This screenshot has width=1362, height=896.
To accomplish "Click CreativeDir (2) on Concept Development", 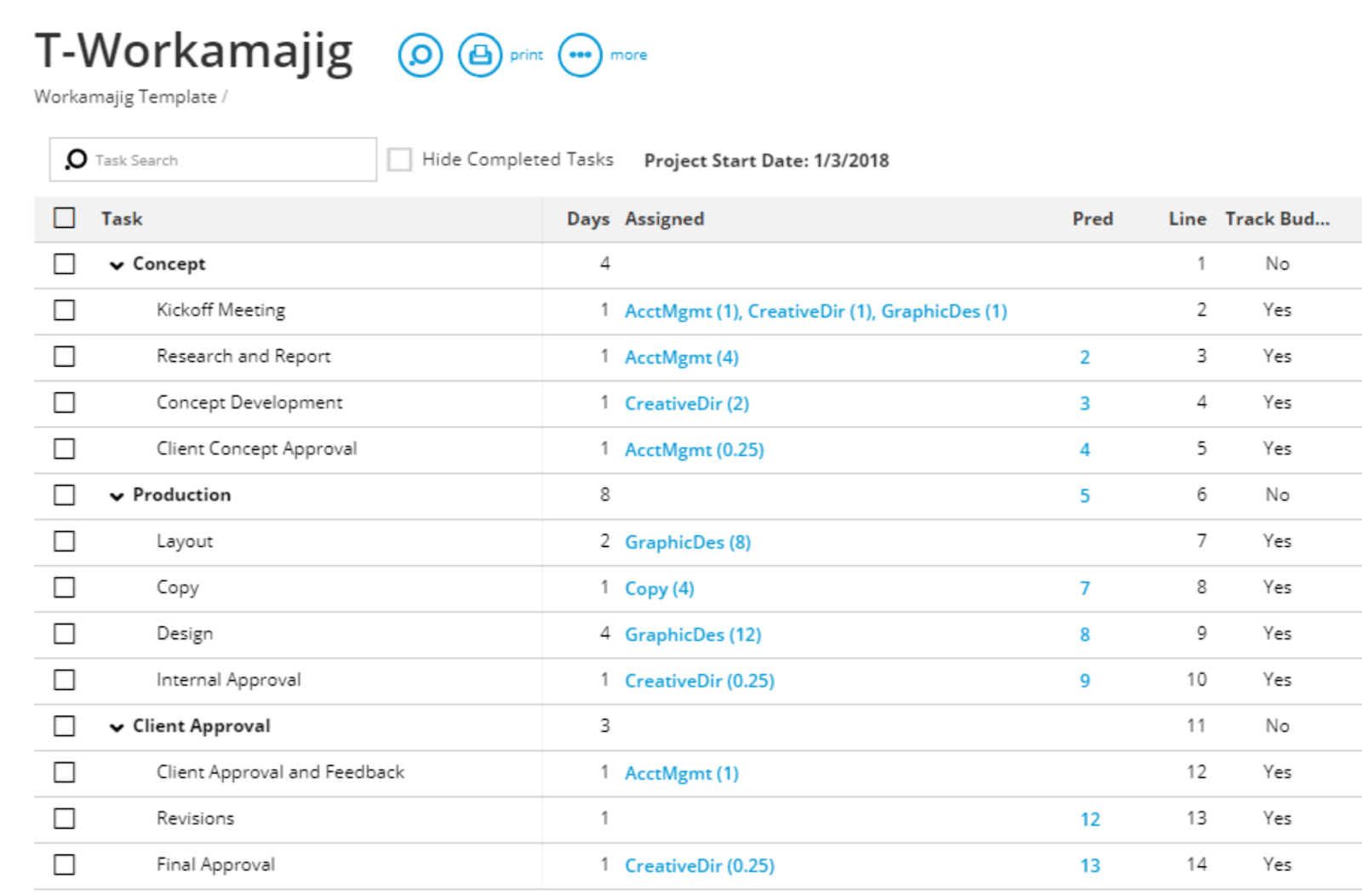I will (686, 402).
